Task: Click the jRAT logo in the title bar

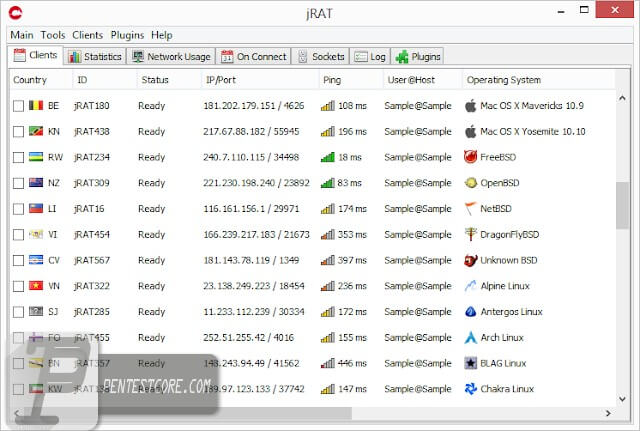Action: tap(16, 13)
